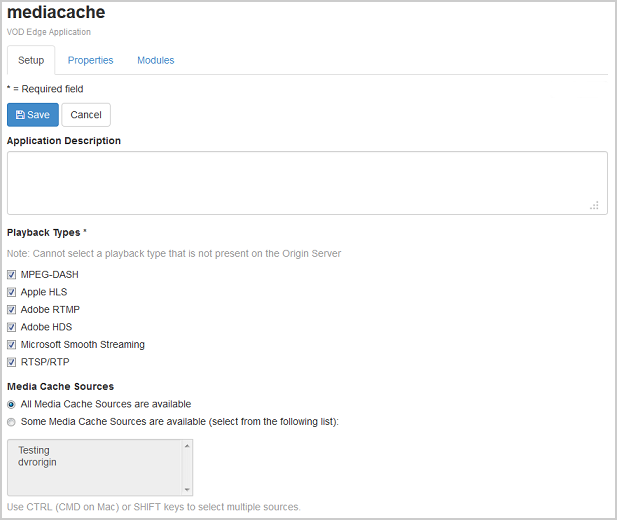Click the resize handle of description box

(594, 205)
